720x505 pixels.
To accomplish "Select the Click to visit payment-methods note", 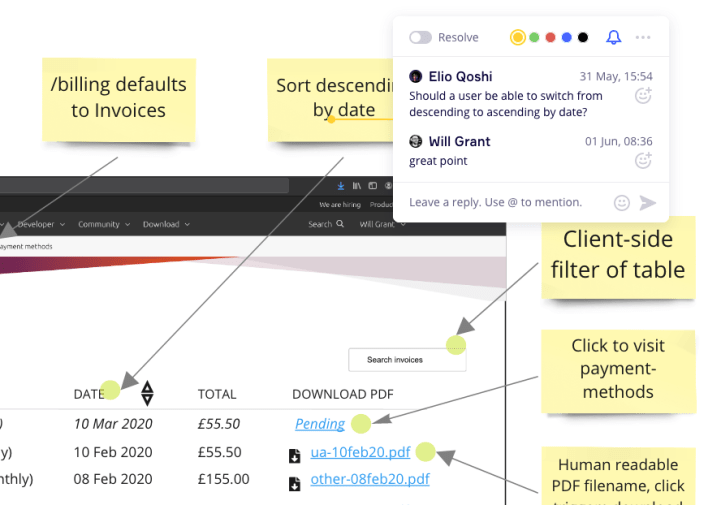I will [618, 371].
